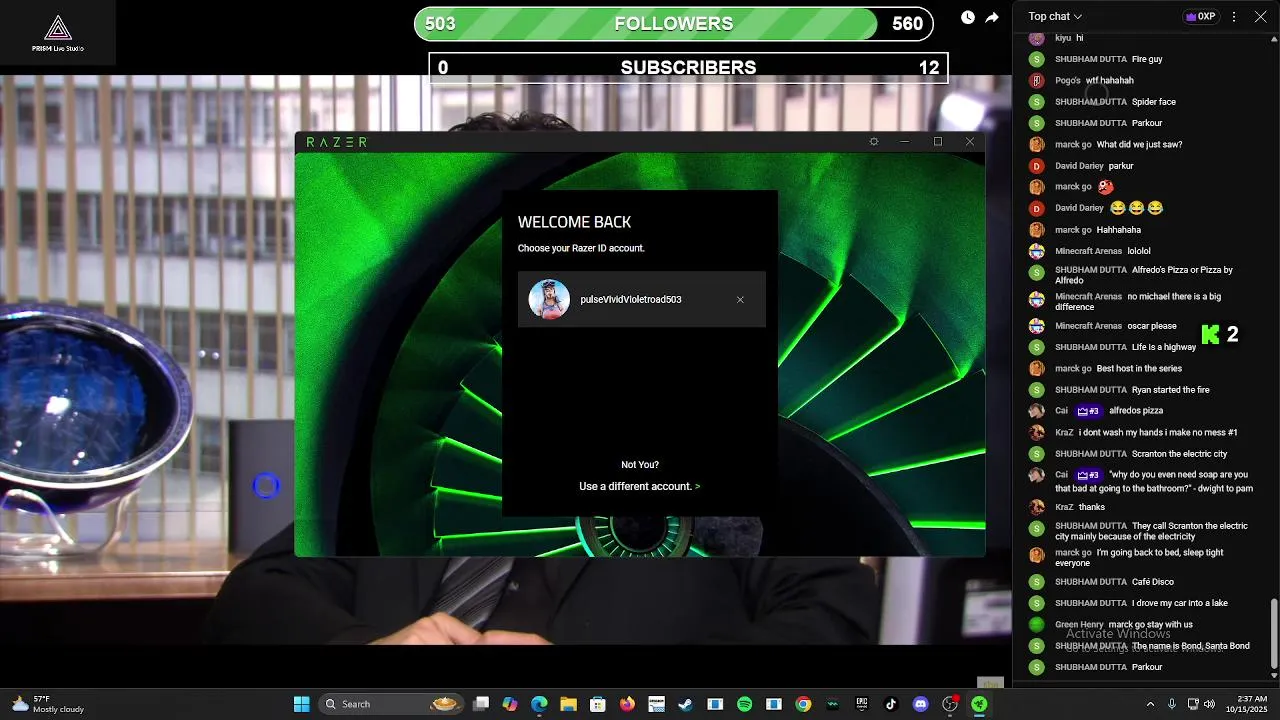Click Pogo's "wtf hahahah" message
The image size is (1280, 720).
(x=1110, y=80)
